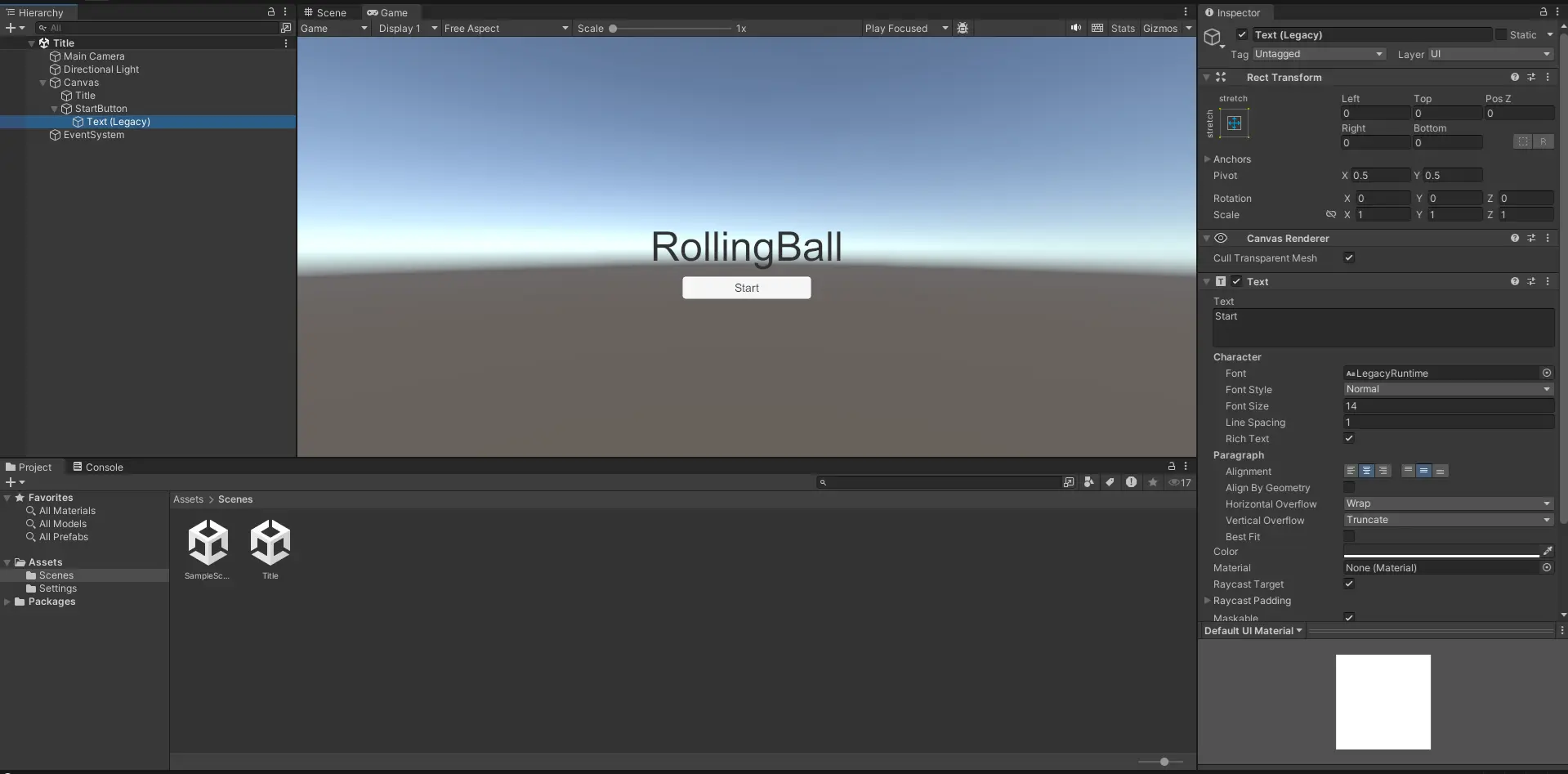The width and height of the screenshot is (1568, 774).
Task: Open Rect Transform component settings menu
Action: 1548,77
